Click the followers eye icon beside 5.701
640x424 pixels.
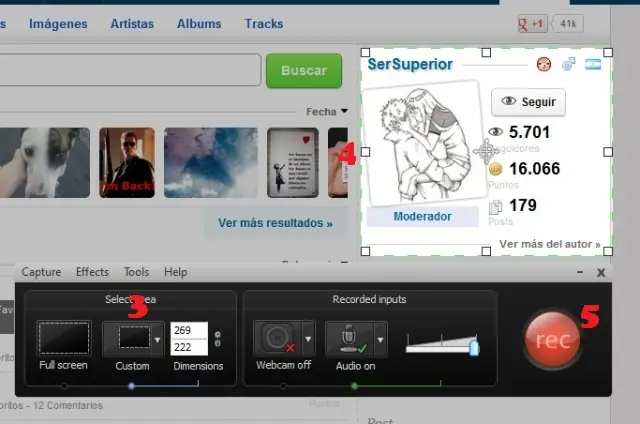pos(496,132)
